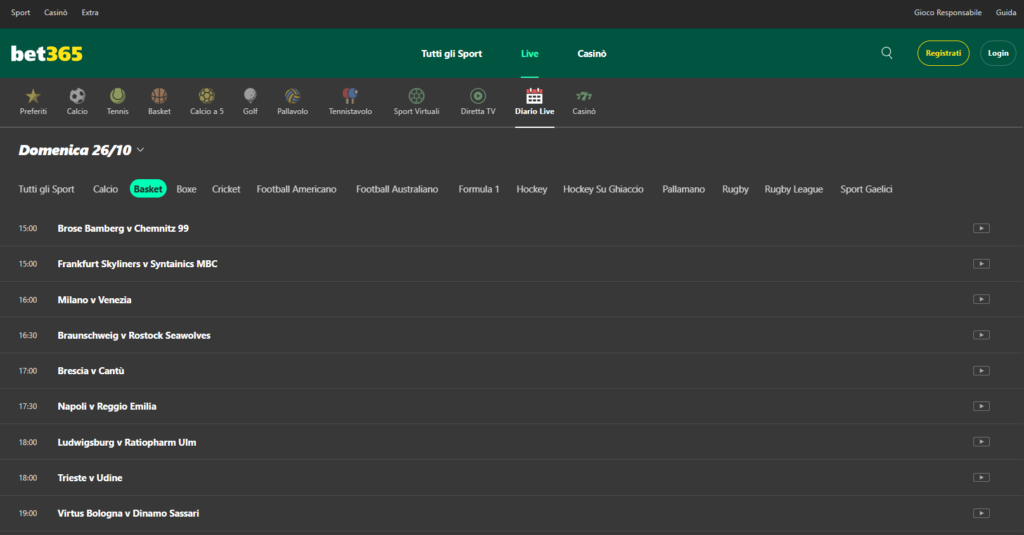Open the Virtus Bologna v Dinamo Sassari match
Screen dimensions: 1024x535
[128, 513]
